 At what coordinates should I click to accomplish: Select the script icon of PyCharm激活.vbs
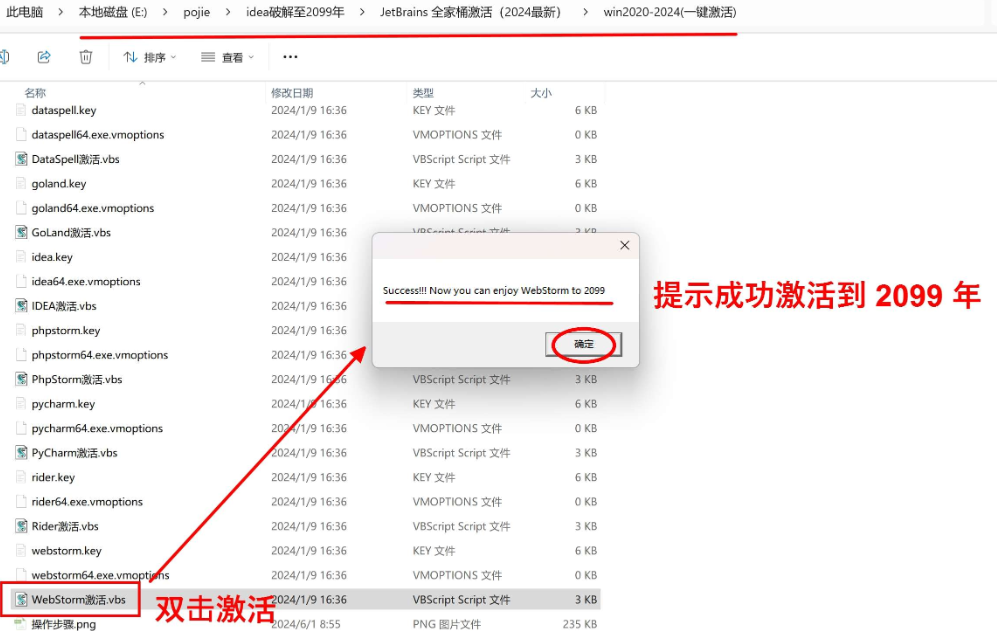coord(21,453)
